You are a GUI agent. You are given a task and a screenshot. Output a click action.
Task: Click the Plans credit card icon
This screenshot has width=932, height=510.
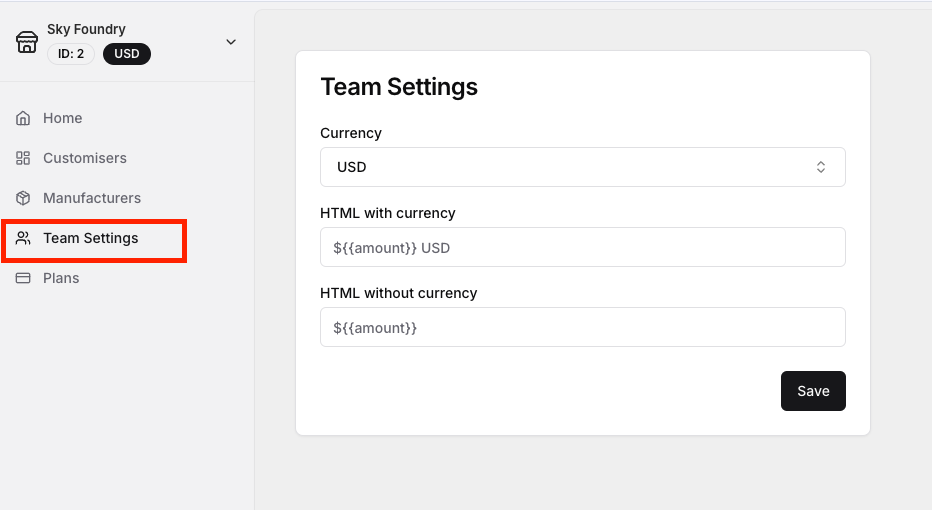(x=23, y=278)
